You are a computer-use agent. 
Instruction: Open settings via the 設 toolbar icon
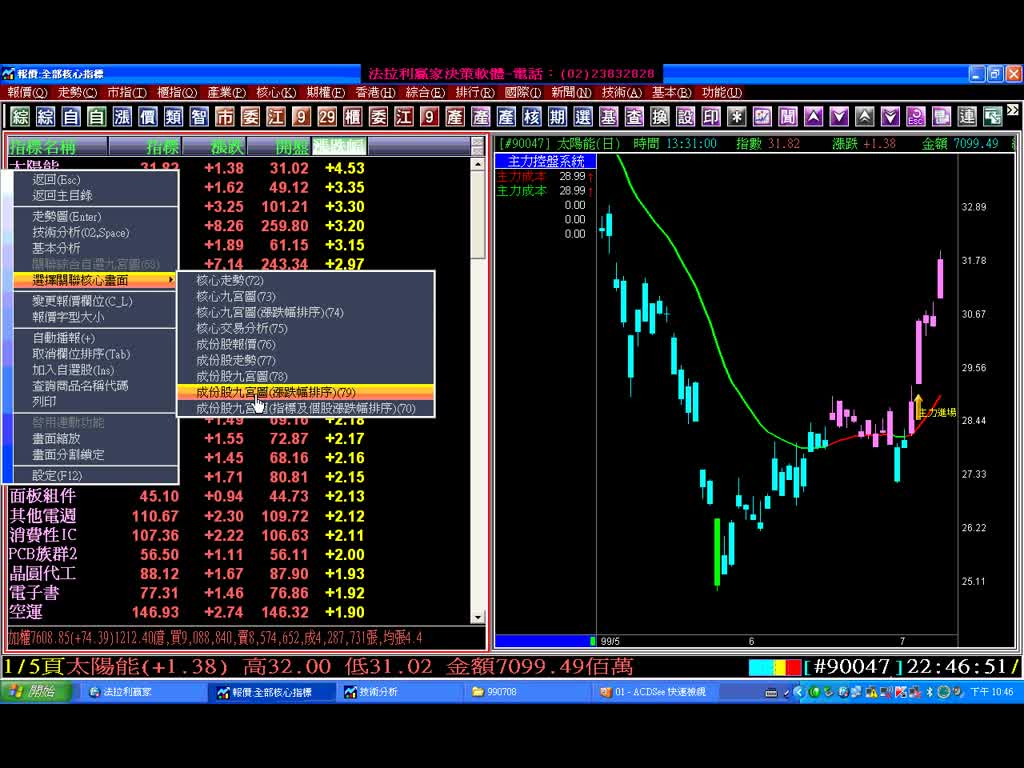coord(685,117)
